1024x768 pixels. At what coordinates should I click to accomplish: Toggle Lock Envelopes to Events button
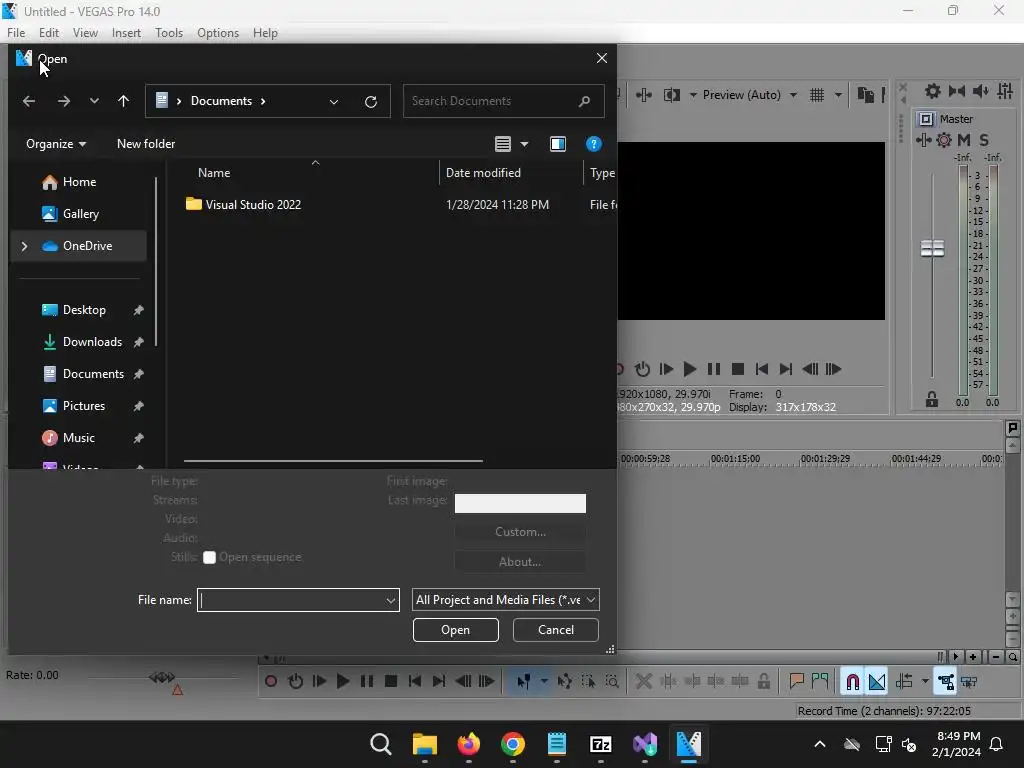[945, 681]
